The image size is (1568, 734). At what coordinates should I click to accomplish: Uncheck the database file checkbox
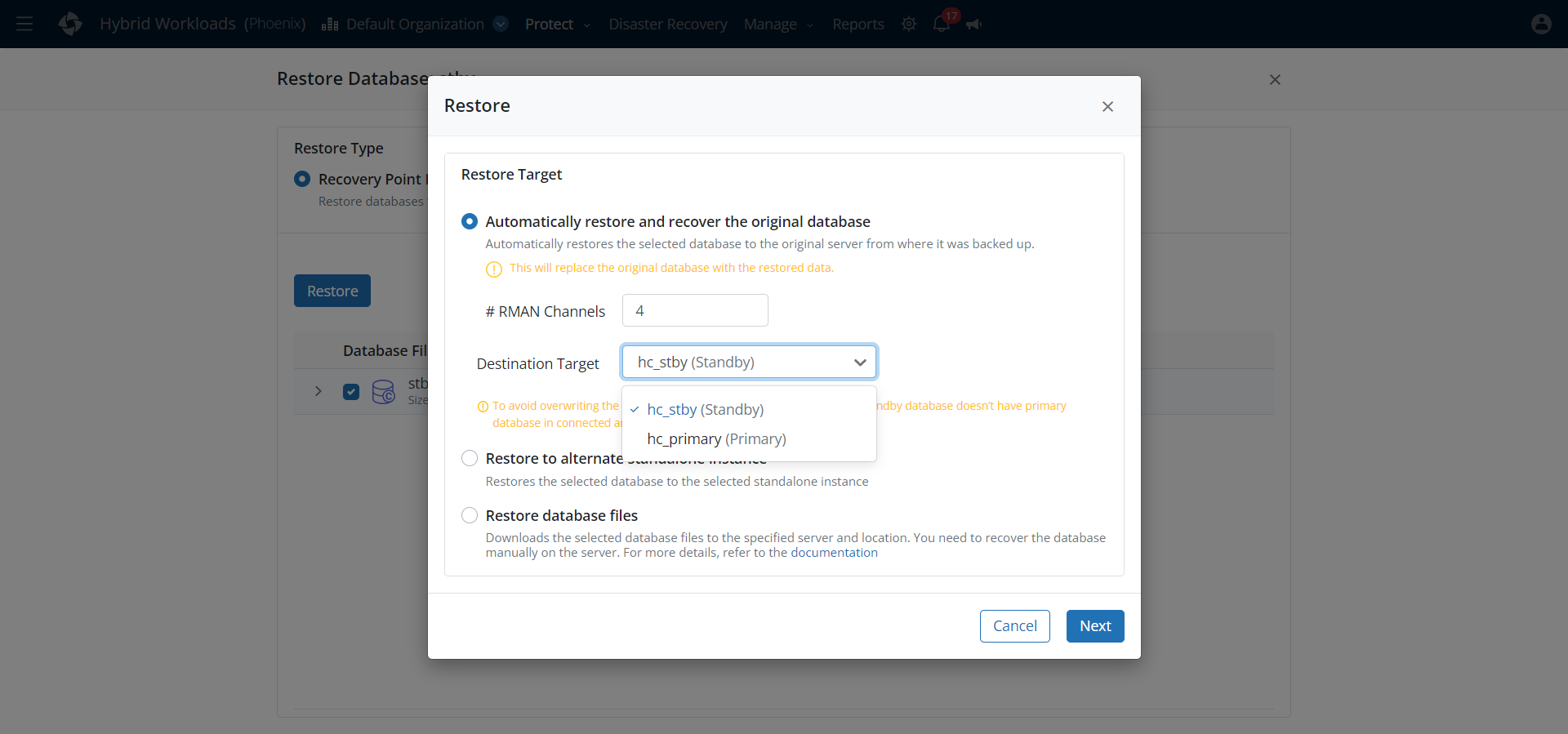[x=351, y=392]
